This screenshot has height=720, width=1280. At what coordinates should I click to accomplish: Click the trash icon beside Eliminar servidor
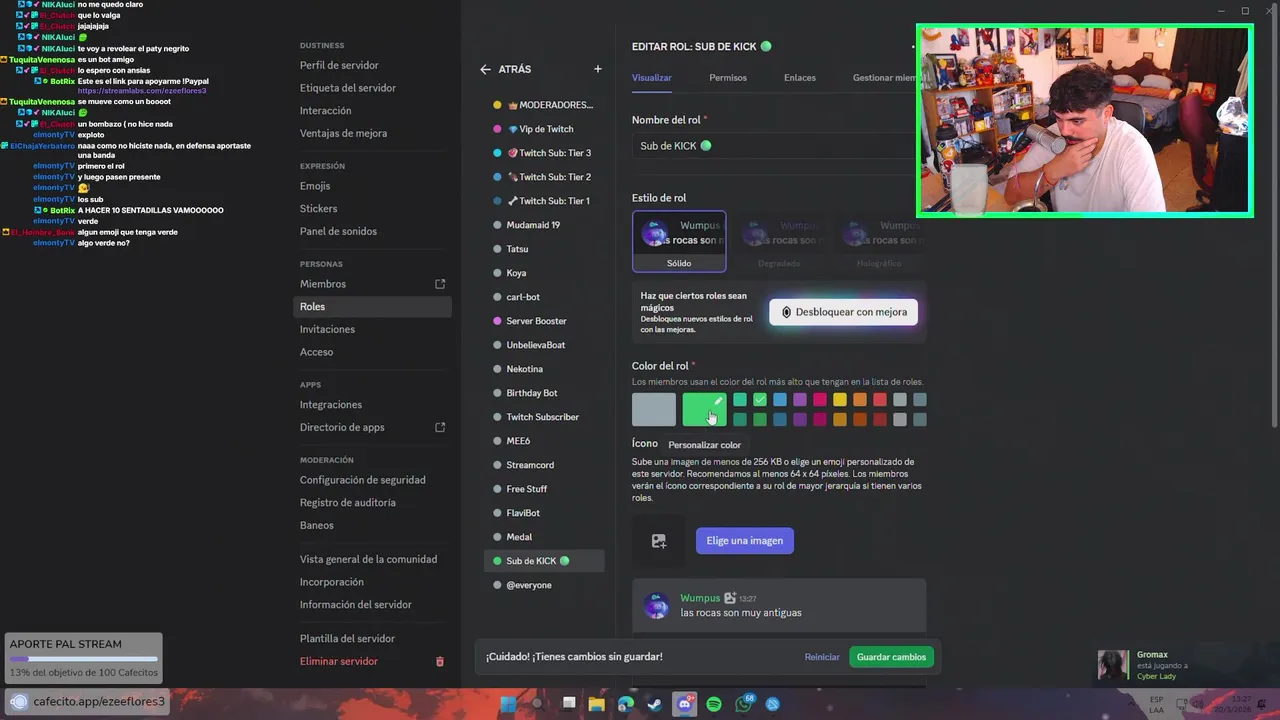(x=440, y=661)
